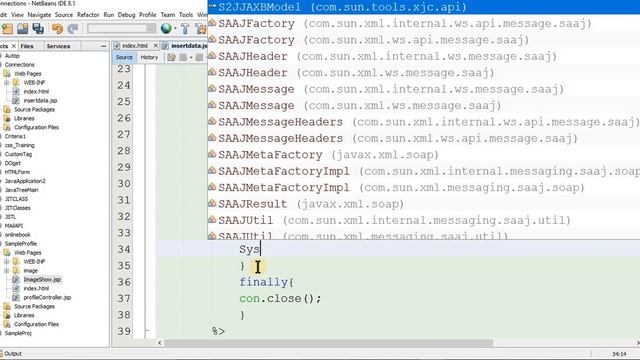Image resolution: width=640 pixels, height=360 pixels.
Task: Minimize the Projects window group
Action: click(x=103, y=46)
